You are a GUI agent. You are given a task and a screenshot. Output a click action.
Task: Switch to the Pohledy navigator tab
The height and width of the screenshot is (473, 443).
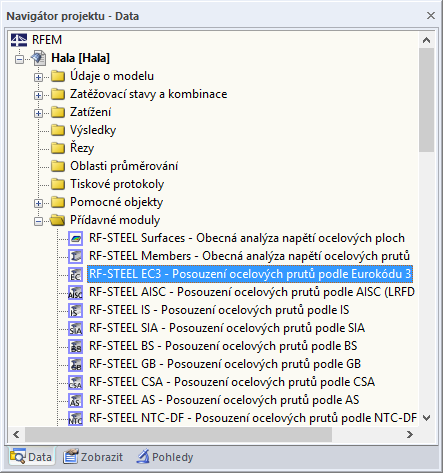click(165, 457)
